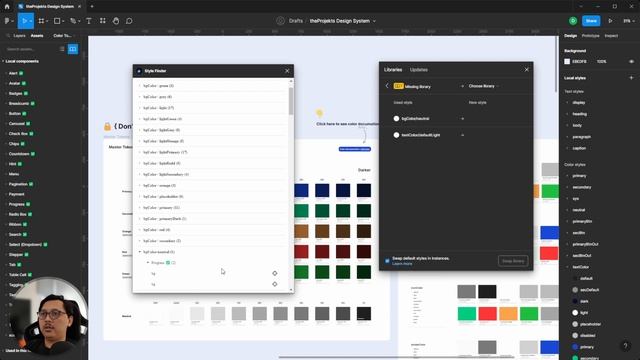Viewport: 640px width, 360px height.
Task: Expand the display text style group
Action: click(567, 103)
